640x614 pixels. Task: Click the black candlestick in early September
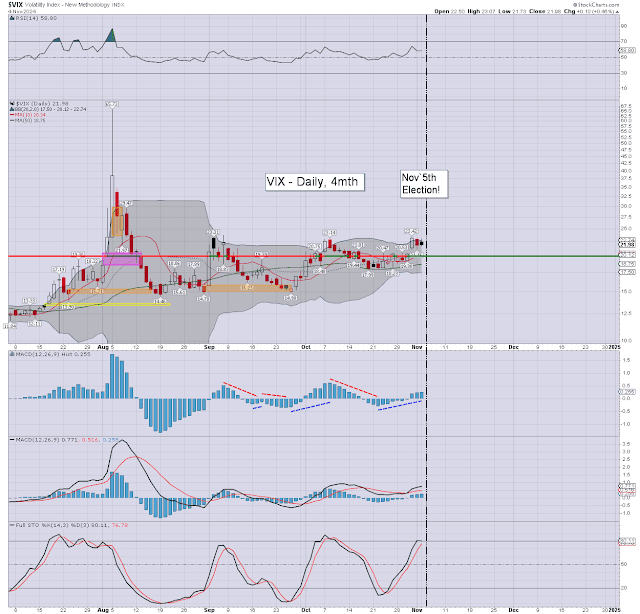point(213,243)
